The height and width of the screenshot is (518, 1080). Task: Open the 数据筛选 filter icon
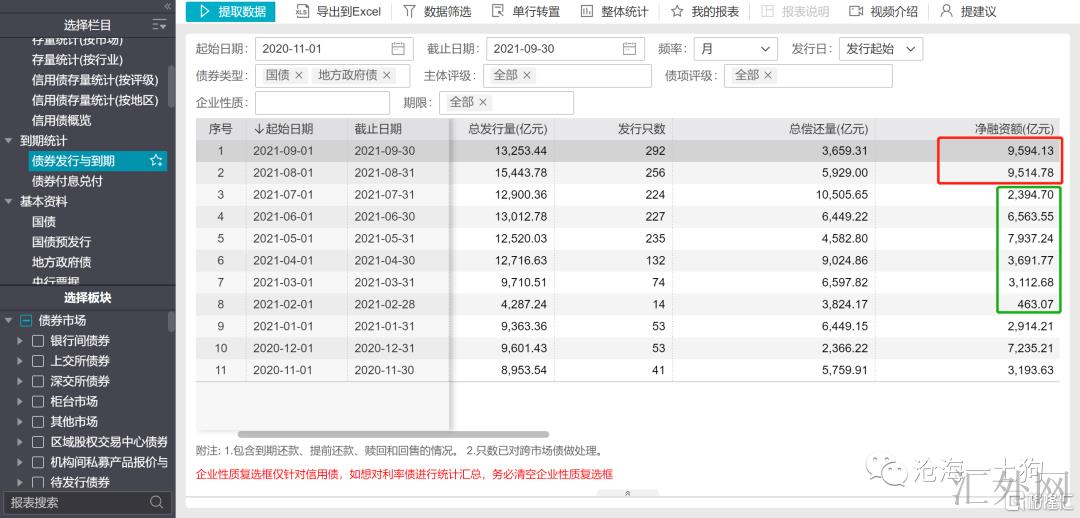(x=409, y=12)
